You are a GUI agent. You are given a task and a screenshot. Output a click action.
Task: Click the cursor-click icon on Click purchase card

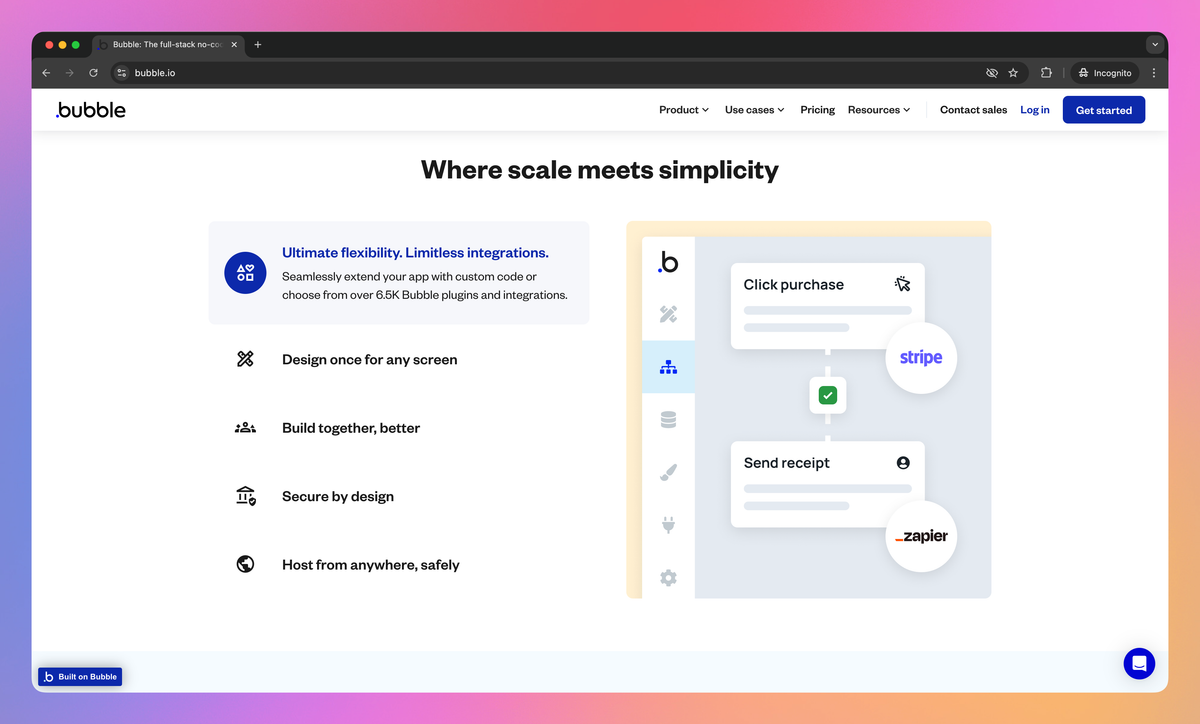click(903, 284)
